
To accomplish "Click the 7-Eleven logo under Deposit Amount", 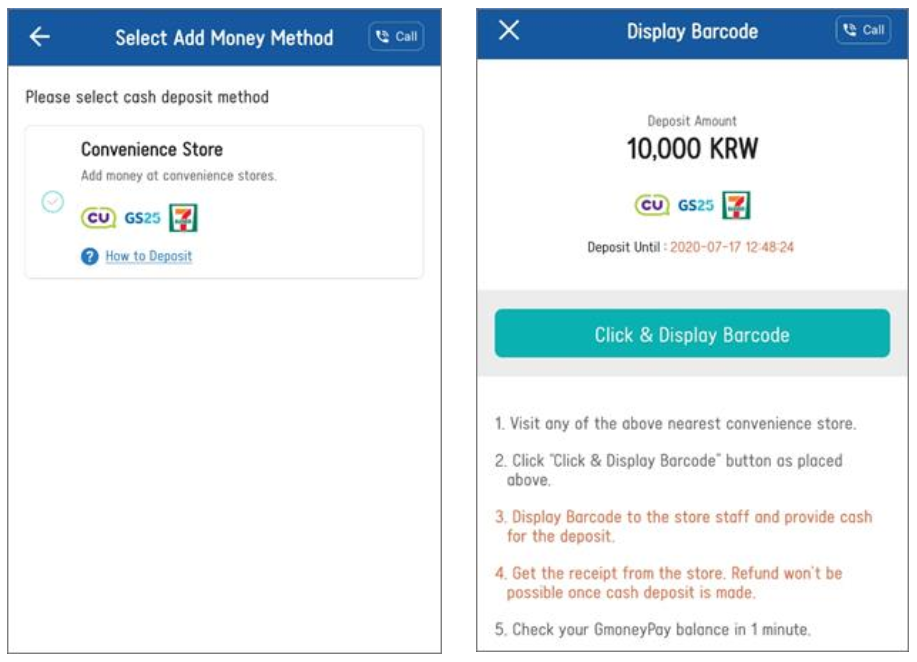I will (x=736, y=204).
